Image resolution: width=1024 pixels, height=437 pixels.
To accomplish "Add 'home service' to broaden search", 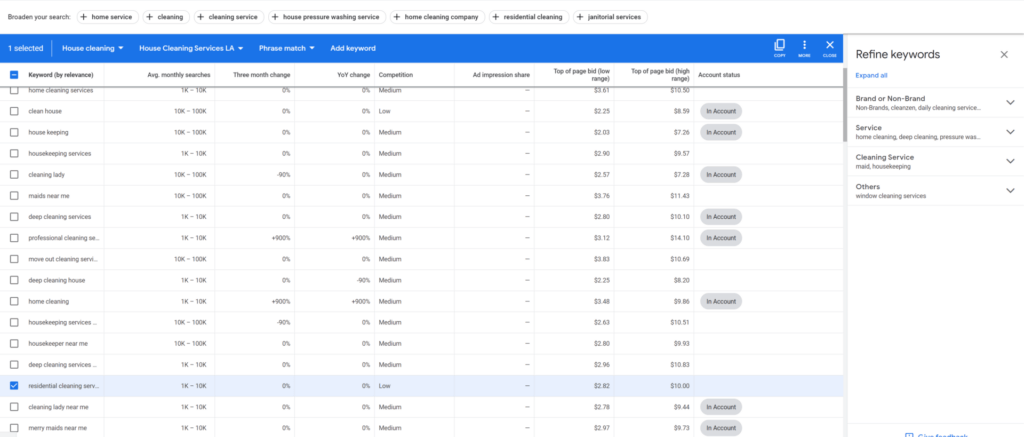I will (108, 17).
